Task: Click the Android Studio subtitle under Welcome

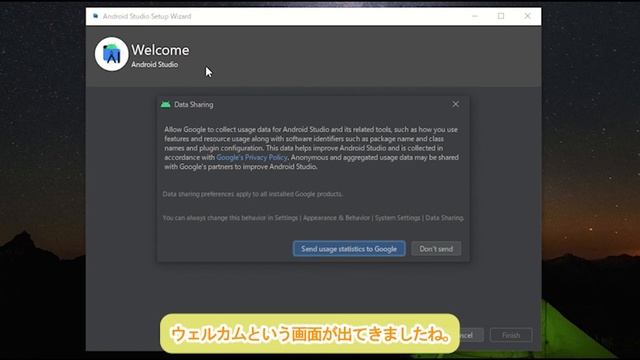Action: click(154, 64)
